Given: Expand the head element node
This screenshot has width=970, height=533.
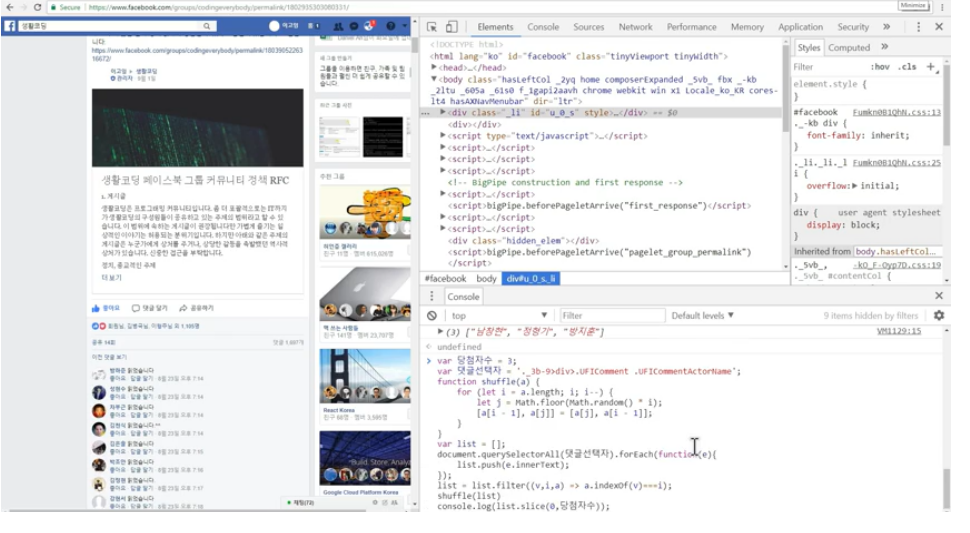Looking at the screenshot, I should click(434, 67).
